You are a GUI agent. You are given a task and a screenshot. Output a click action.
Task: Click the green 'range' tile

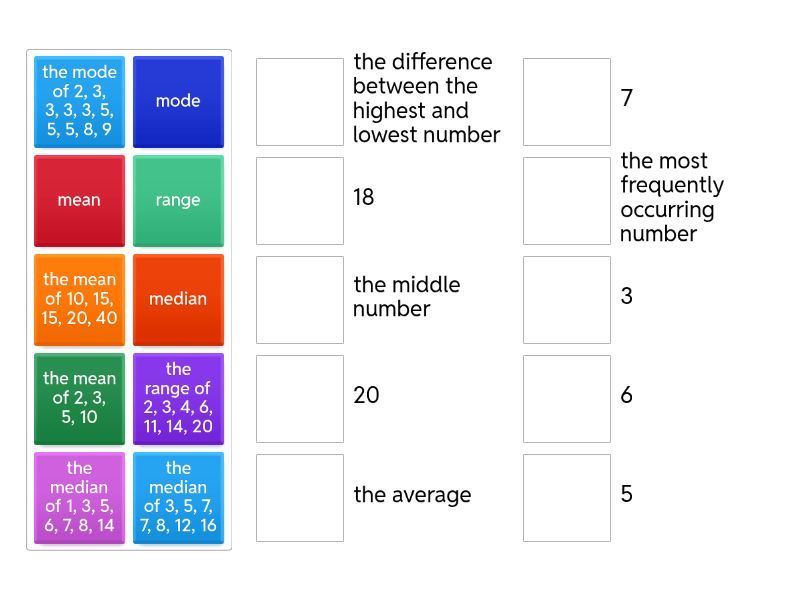(178, 200)
